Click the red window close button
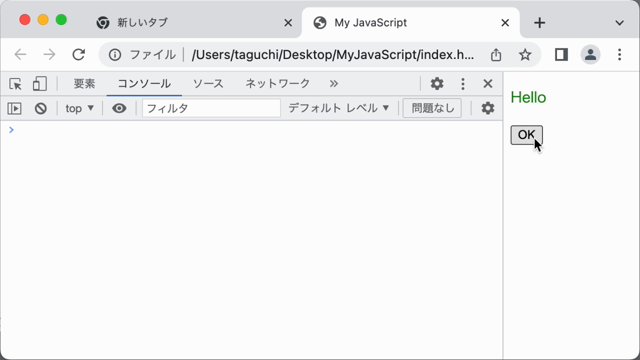Image resolution: width=640 pixels, height=360 pixels. (x=25, y=20)
